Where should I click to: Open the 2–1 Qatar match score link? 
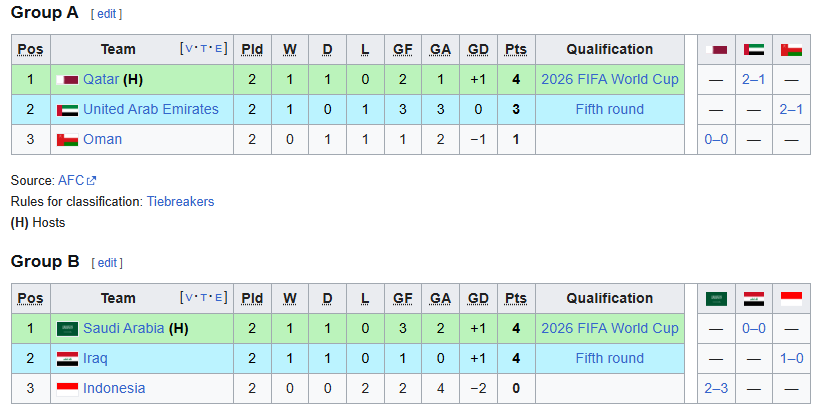coord(753,79)
